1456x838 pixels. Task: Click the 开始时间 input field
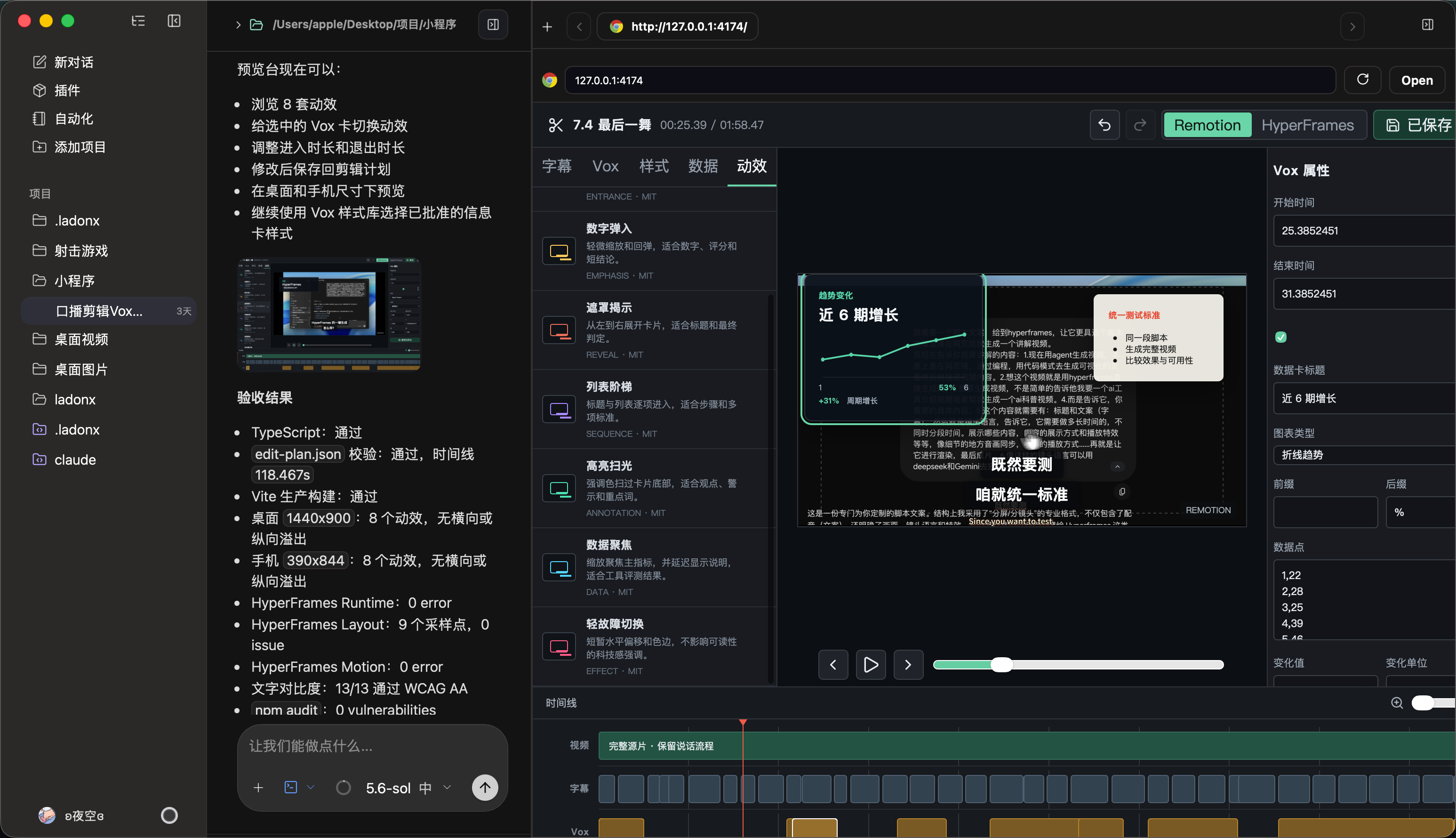click(1364, 231)
